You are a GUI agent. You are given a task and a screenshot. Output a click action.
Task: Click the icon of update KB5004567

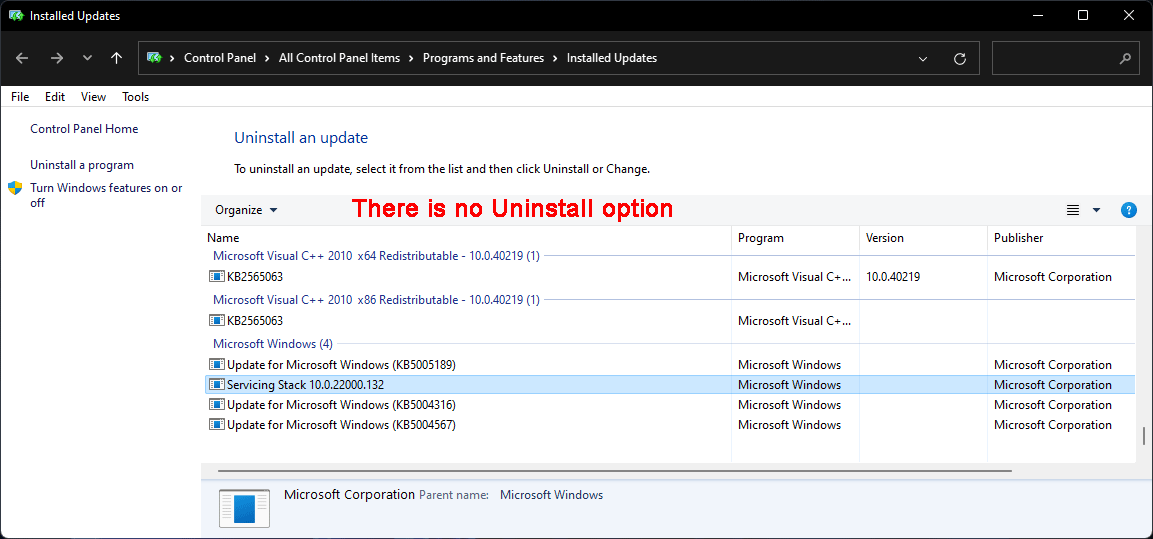point(216,424)
